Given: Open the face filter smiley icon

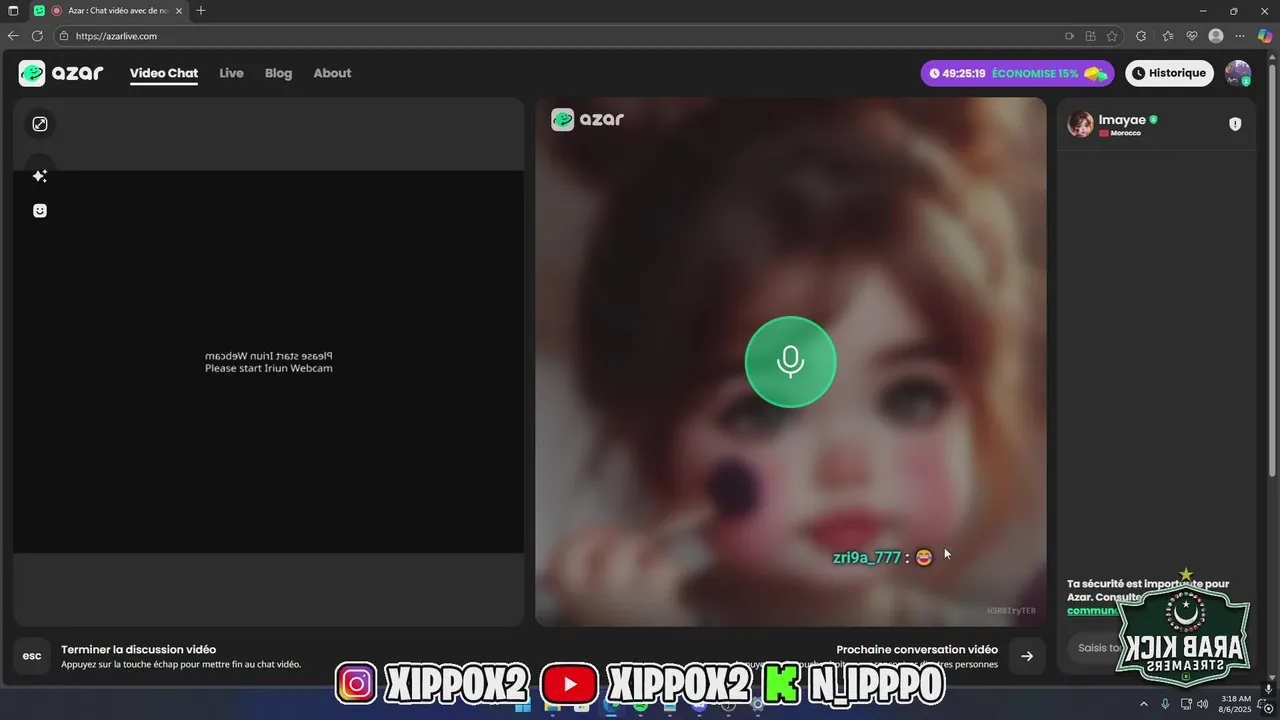Looking at the screenshot, I should pos(40,211).
